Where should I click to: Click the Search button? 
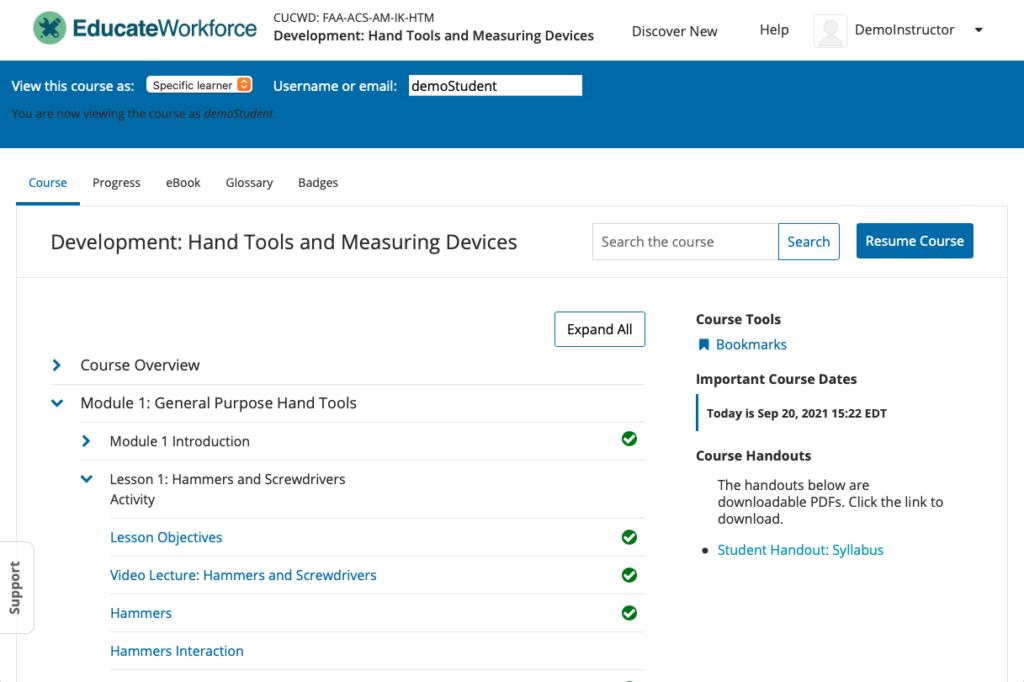coord(808,242)
